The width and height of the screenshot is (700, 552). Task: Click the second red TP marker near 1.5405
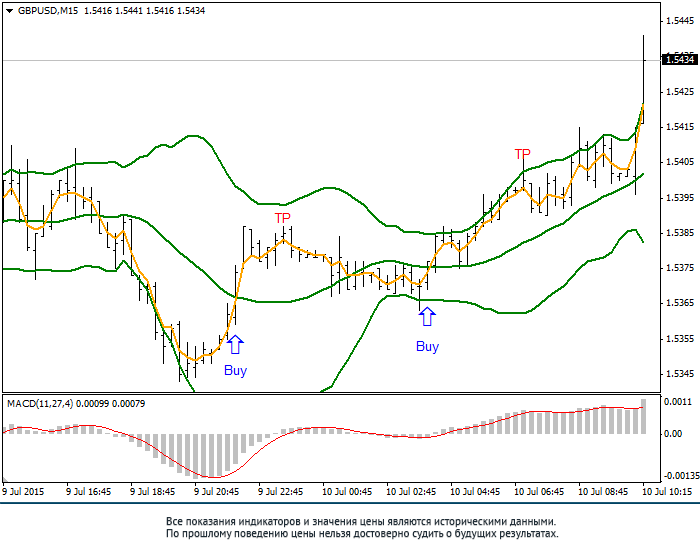pos(522,154)
